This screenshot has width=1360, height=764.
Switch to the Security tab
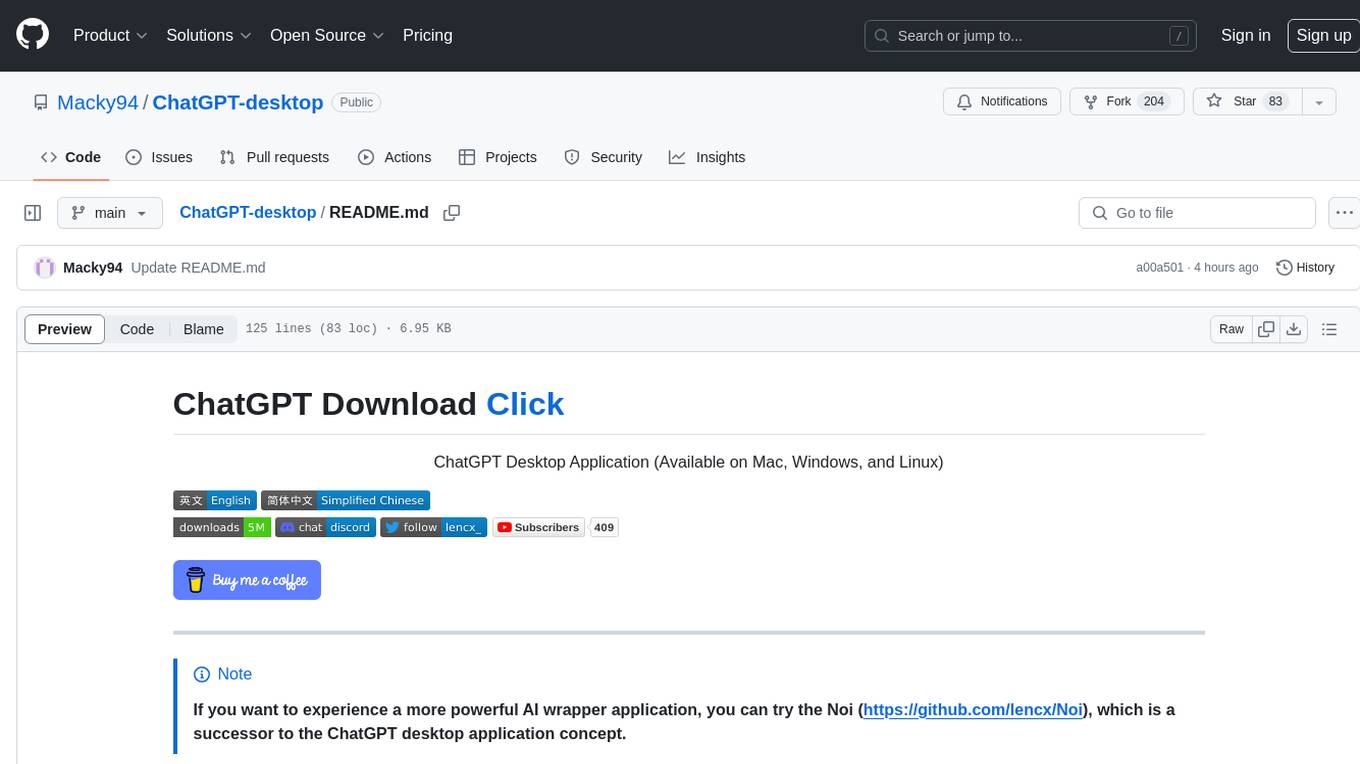click(x=603, y=157)
